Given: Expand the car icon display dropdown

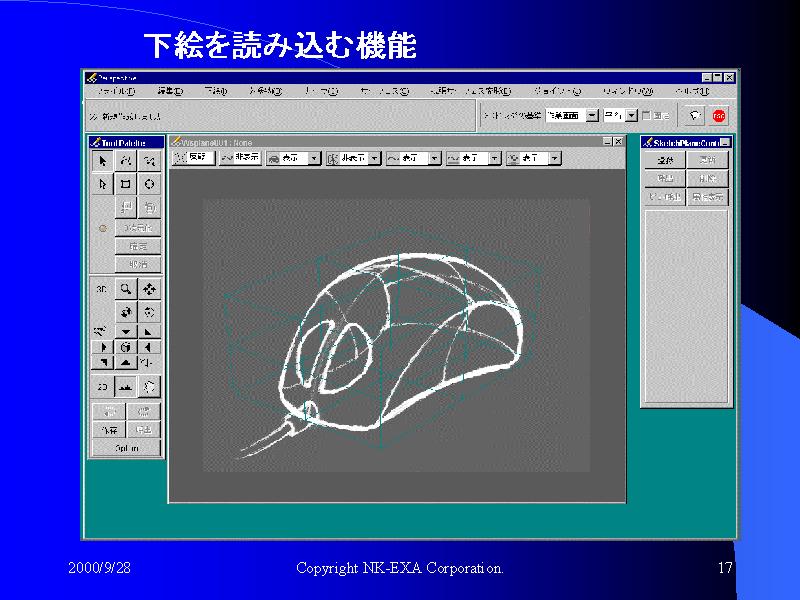Looking at the screenshot, I should point(314,158).
